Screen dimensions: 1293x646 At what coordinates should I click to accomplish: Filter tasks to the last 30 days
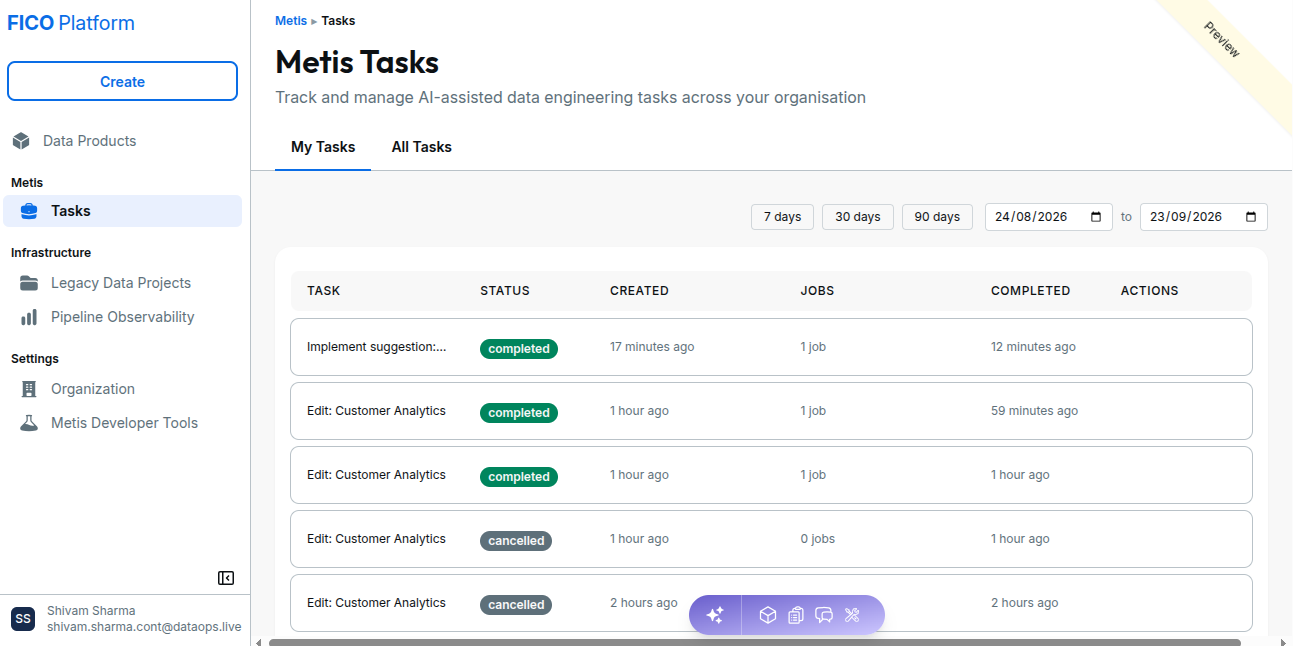858,217
